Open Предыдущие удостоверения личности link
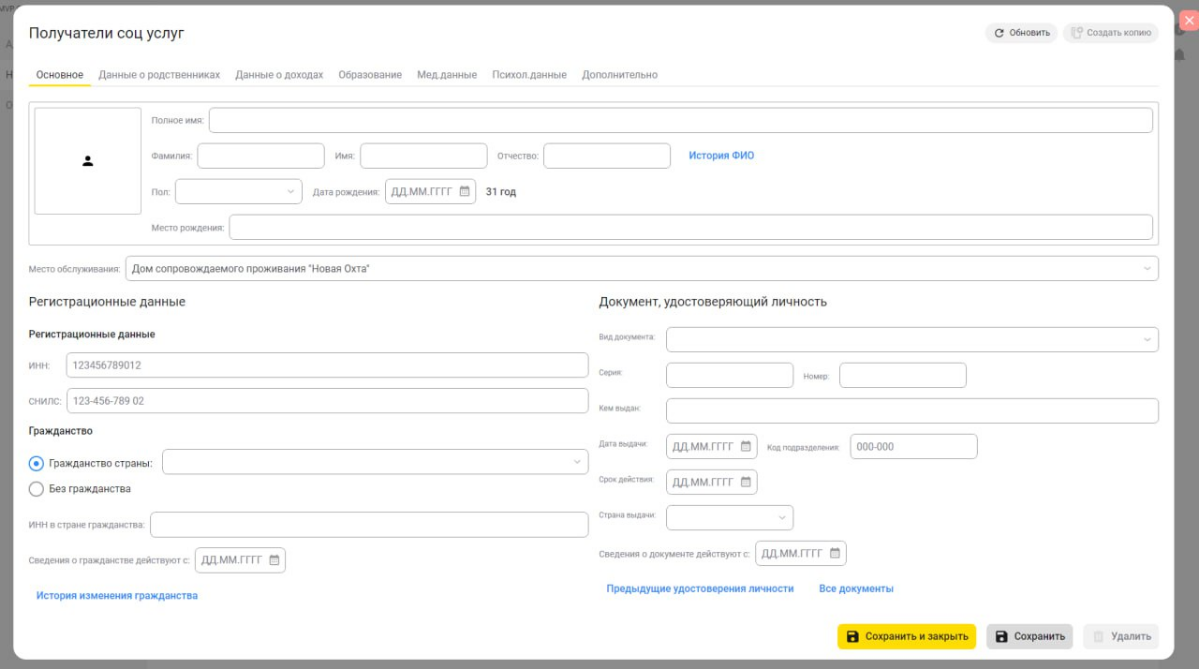Viewport: 1199px width, 669px height. click(x=700, y=589)
